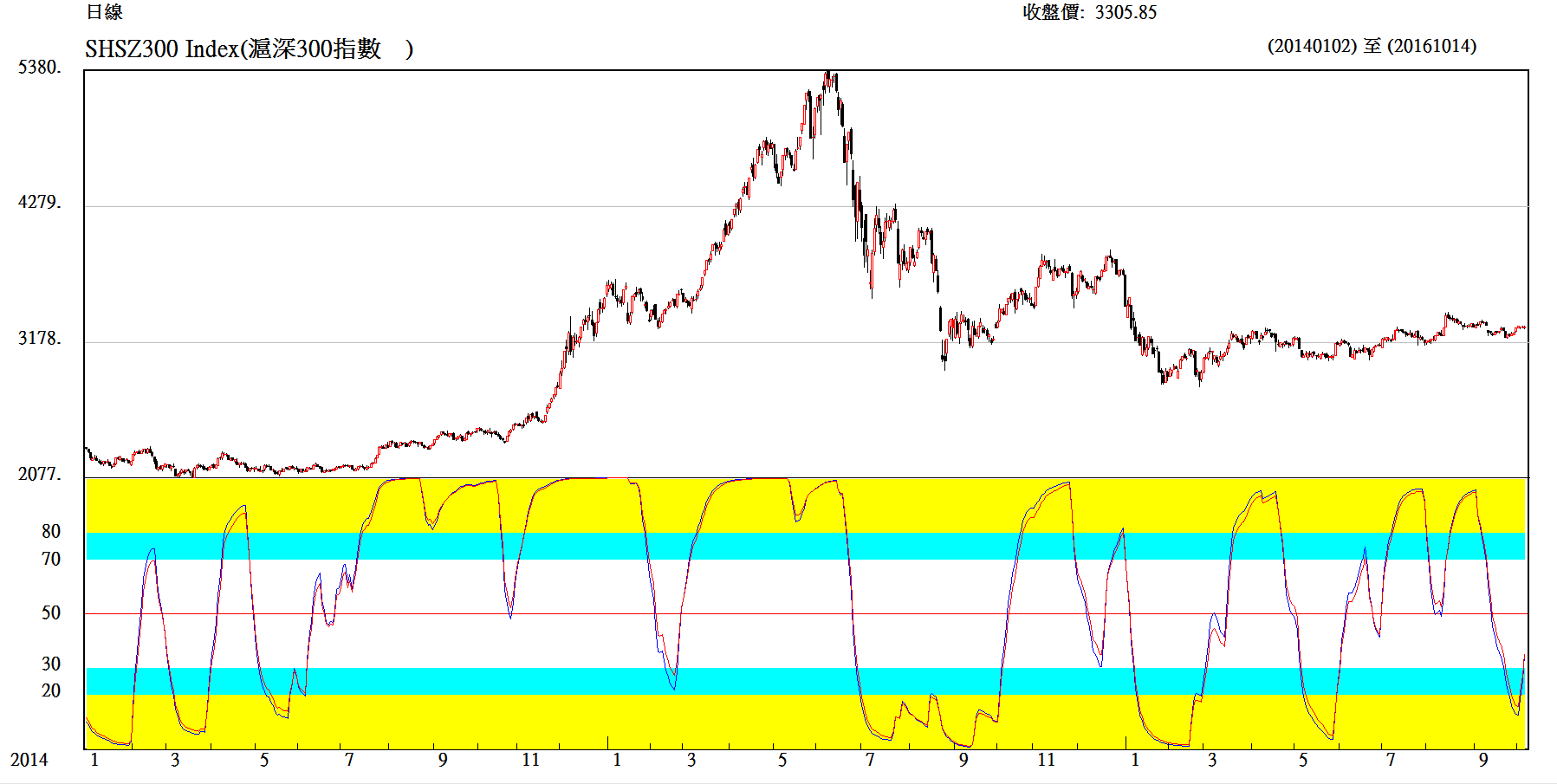Click the first candlestick at chart's left end

point(87,449)
